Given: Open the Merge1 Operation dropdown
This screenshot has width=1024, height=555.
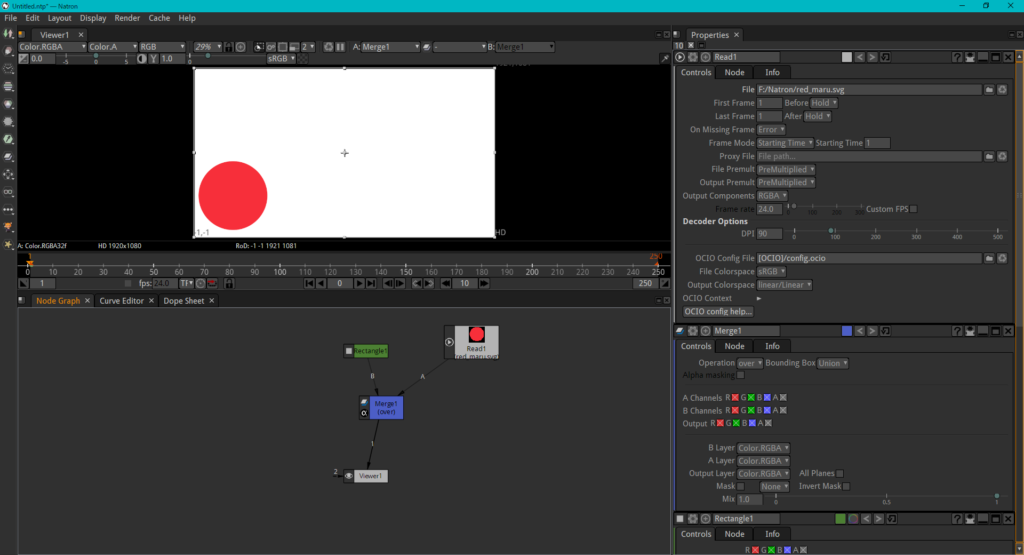Looking at the screenshot, I should 749,363.
